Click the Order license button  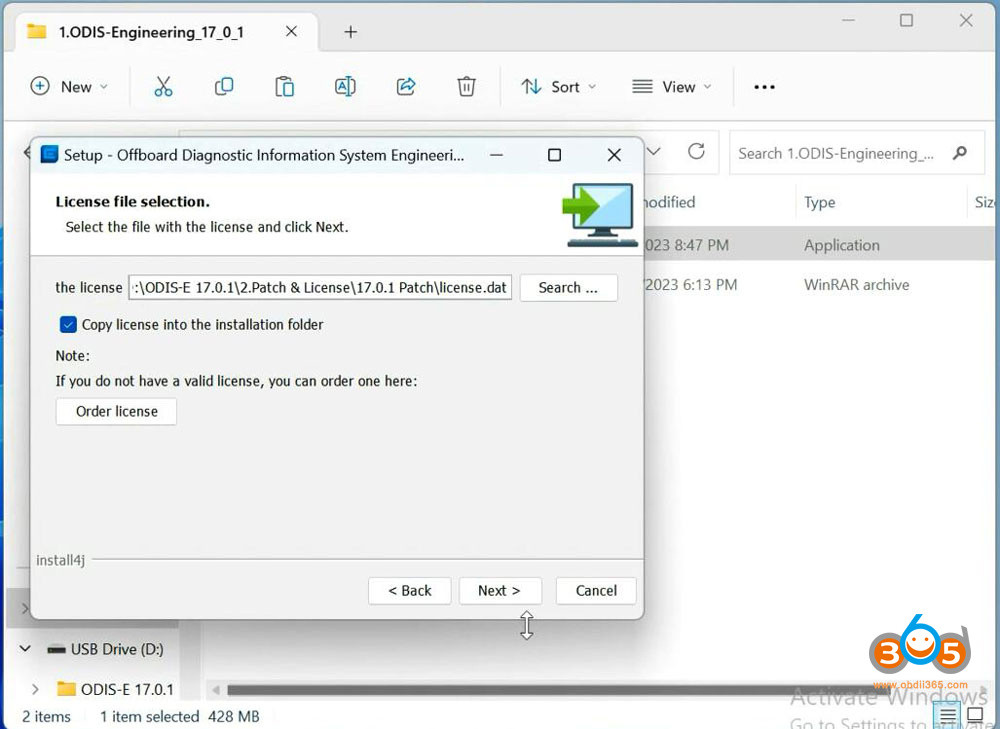point(115,411)
